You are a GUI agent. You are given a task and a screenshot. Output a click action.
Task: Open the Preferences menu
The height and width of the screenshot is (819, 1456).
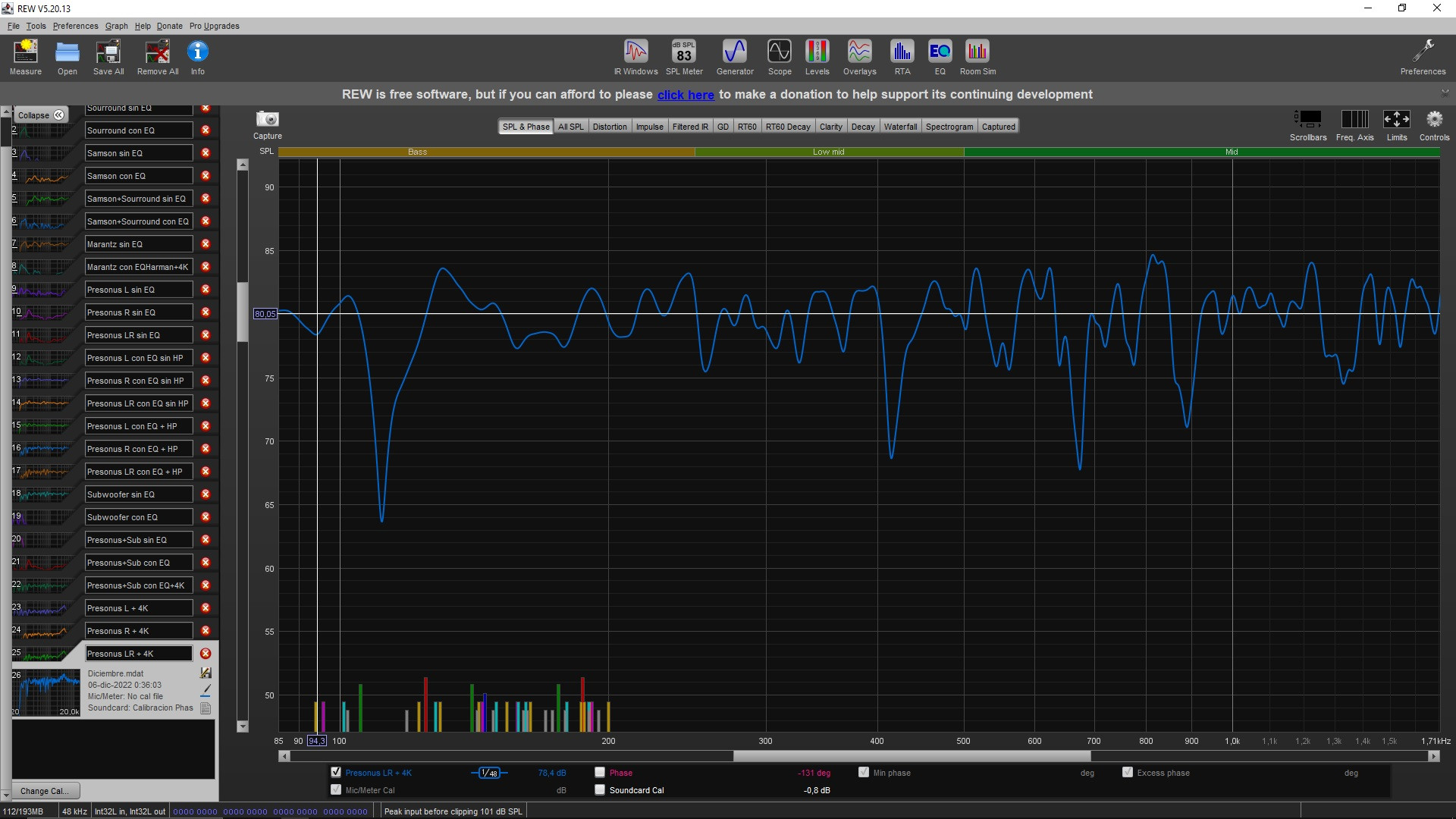tap(75, 26)
